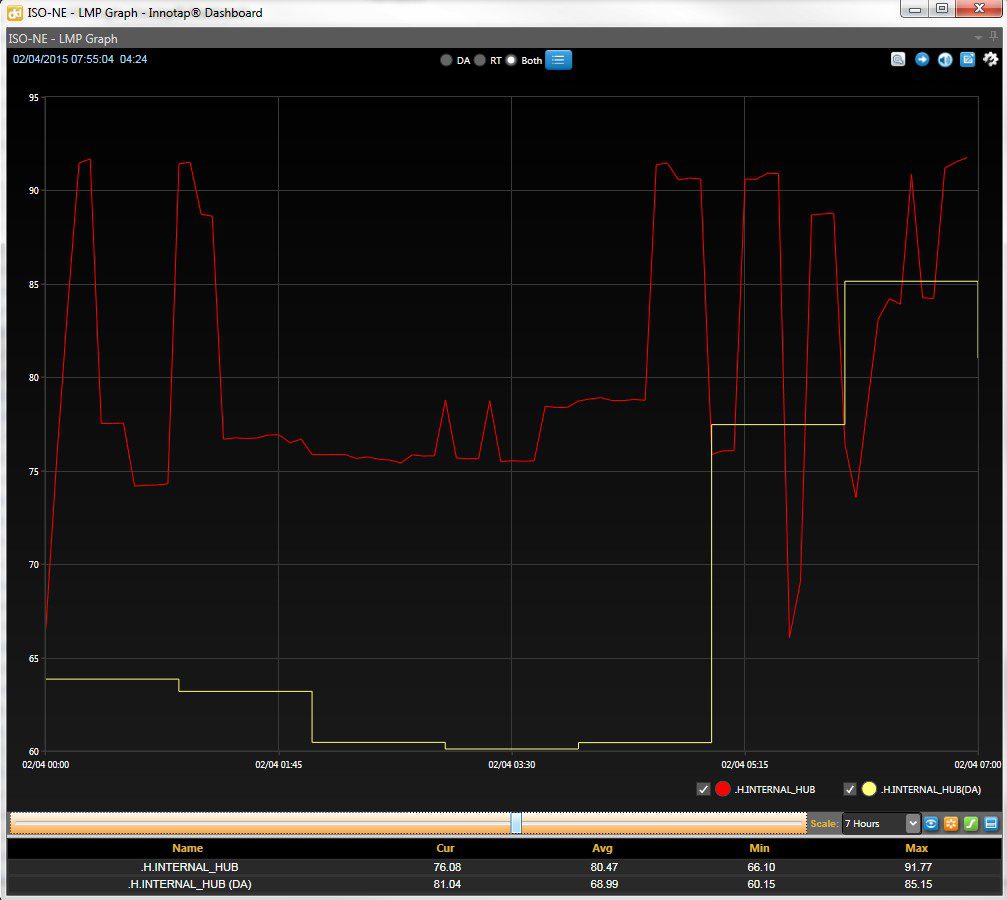Maximize the Innotap Dashboard window
Viewport: 1007px width, 900px height.
[941, 8]
